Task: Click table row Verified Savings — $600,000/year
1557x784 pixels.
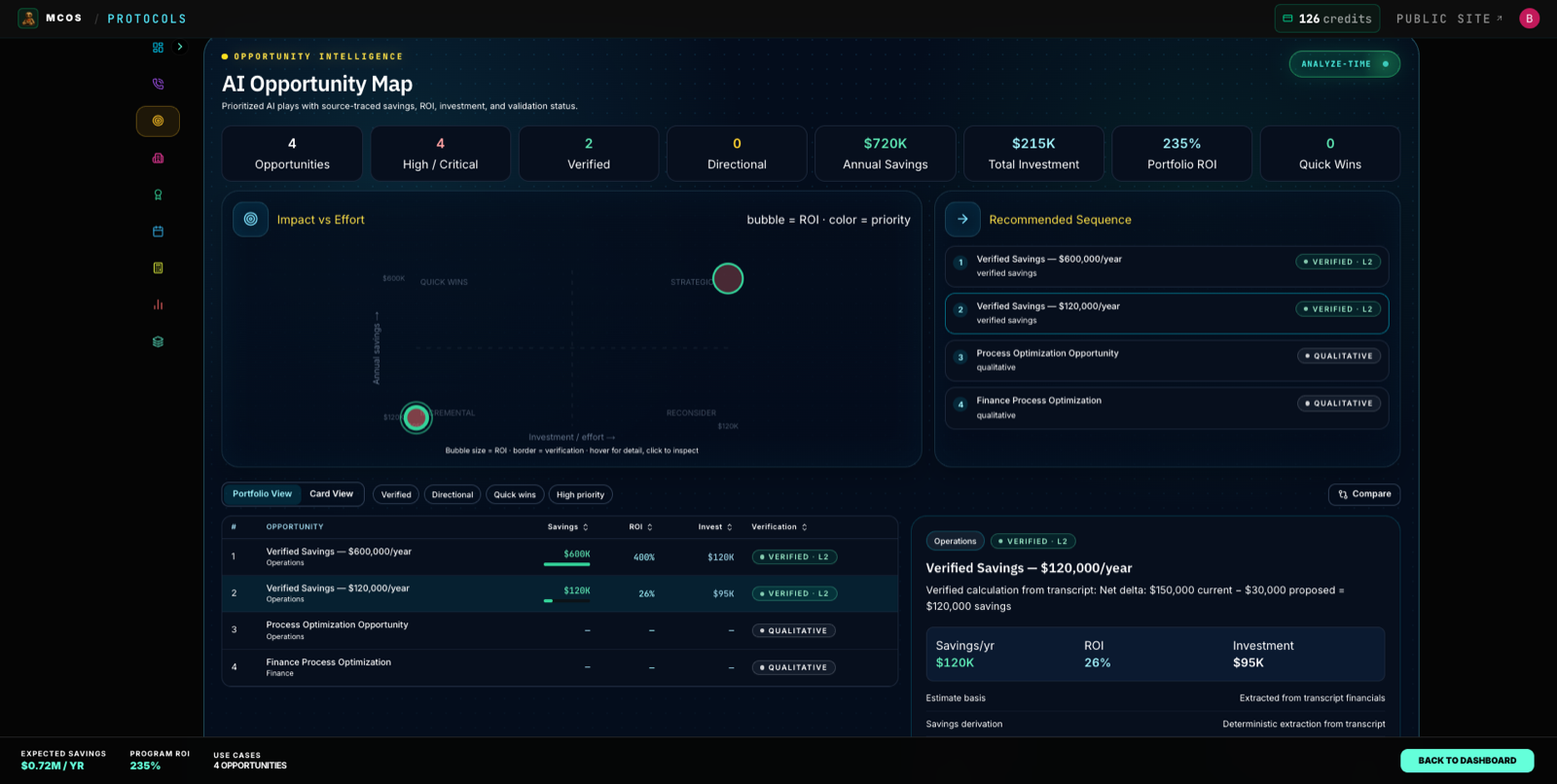Action: 560,556
